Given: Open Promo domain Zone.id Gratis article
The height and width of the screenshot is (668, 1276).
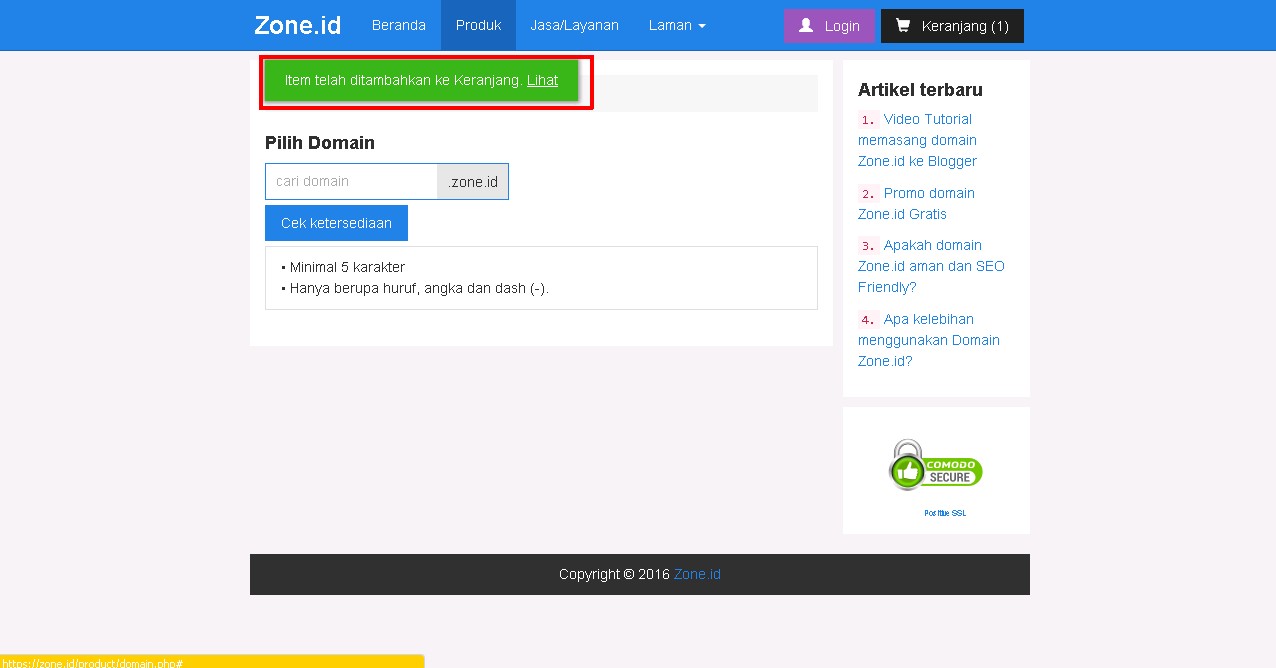Looking at the screenshot, I should [x=916, y=203].
